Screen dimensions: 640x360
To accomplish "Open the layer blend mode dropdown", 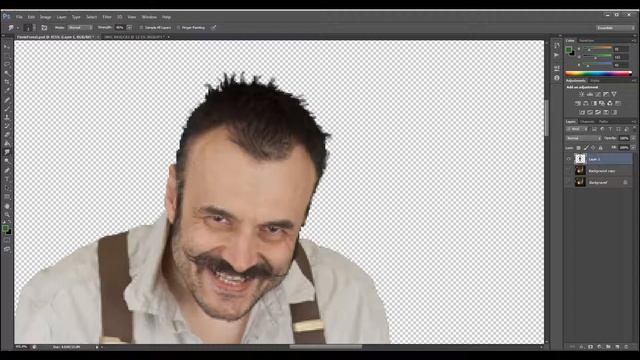I will coord(584,138).
